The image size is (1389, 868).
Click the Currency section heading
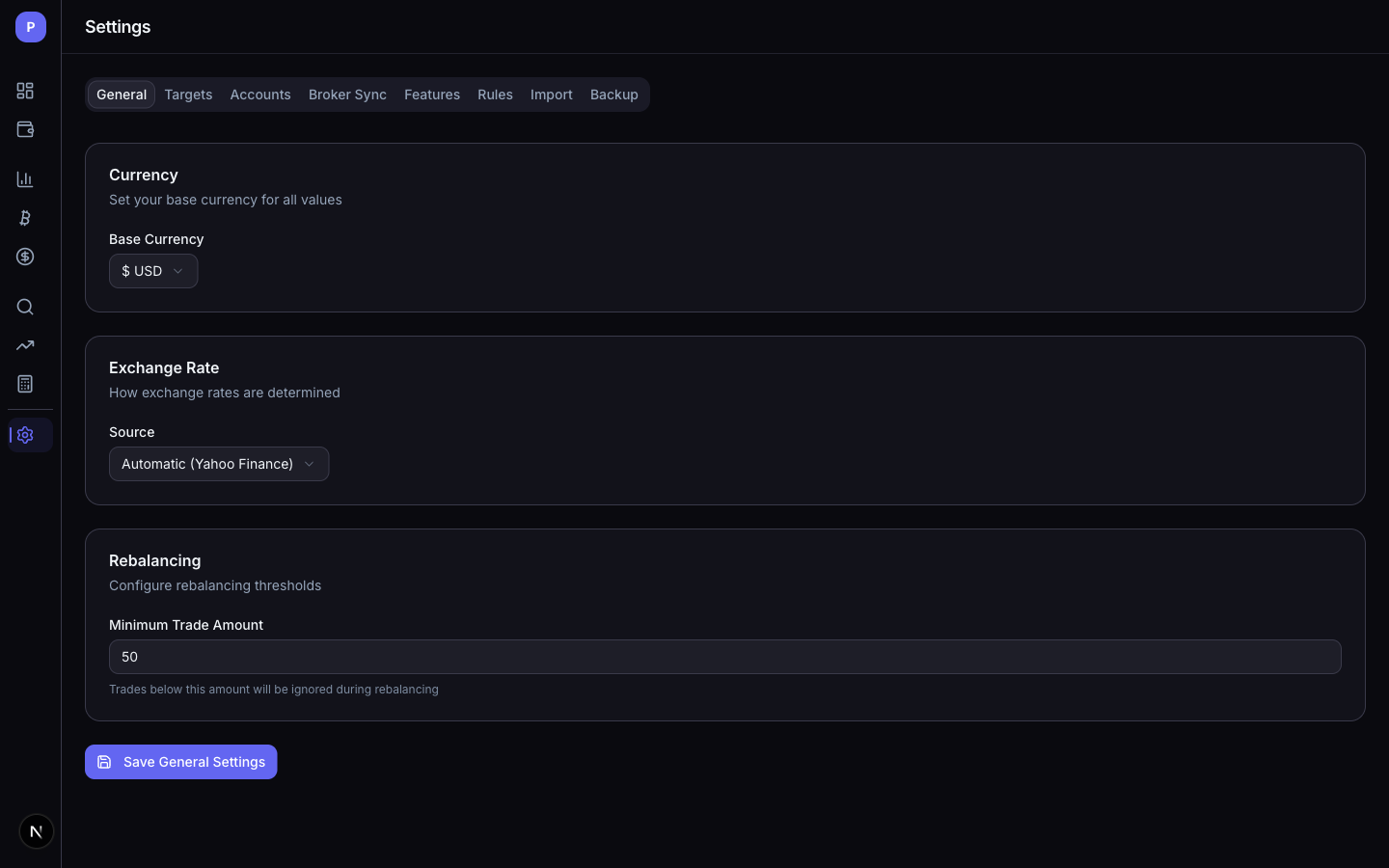(x=144, y=175)
